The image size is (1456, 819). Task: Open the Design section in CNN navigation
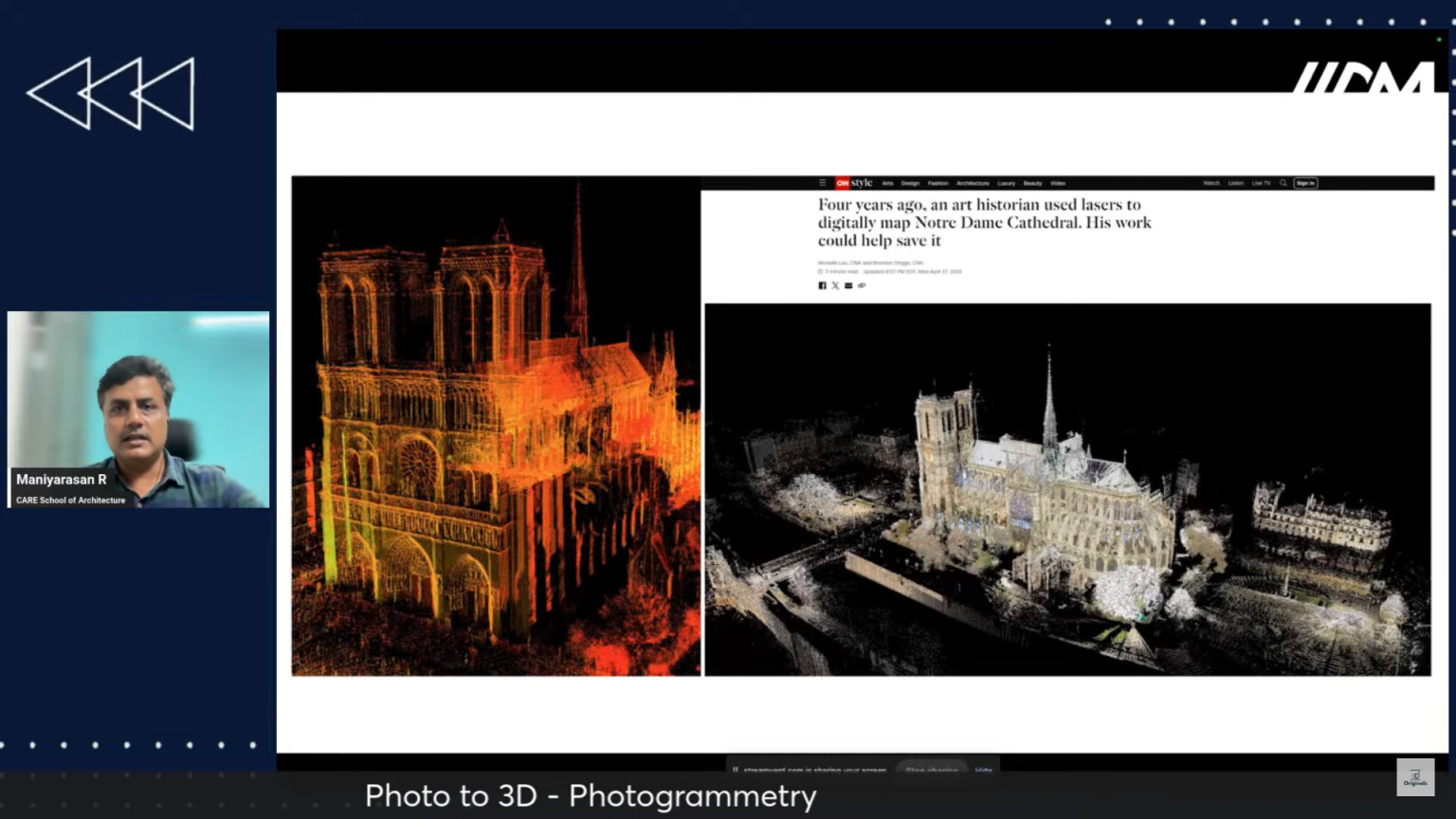(911, 183)
